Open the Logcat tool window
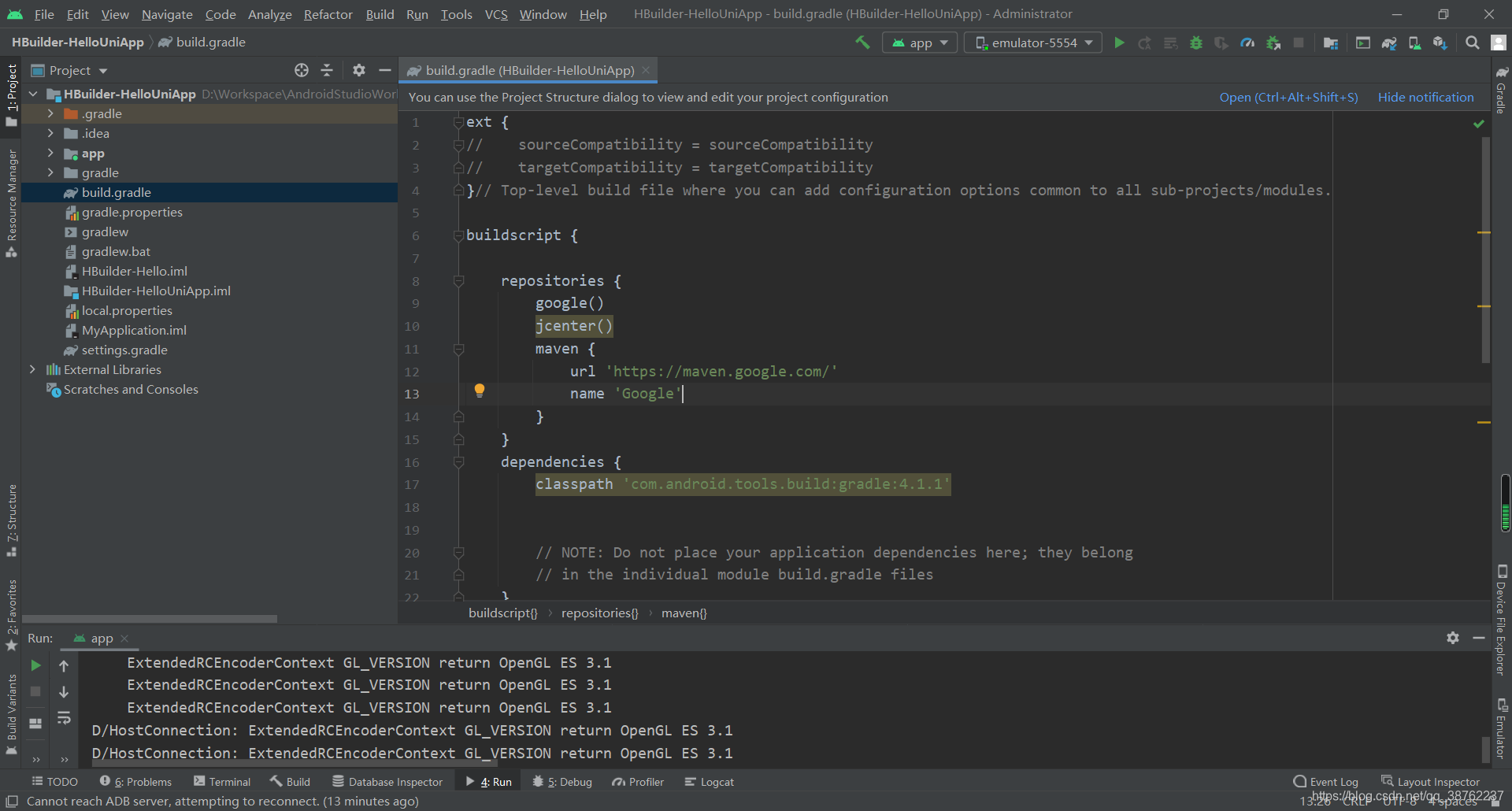The image size is (1512, 811). (709, 782)
